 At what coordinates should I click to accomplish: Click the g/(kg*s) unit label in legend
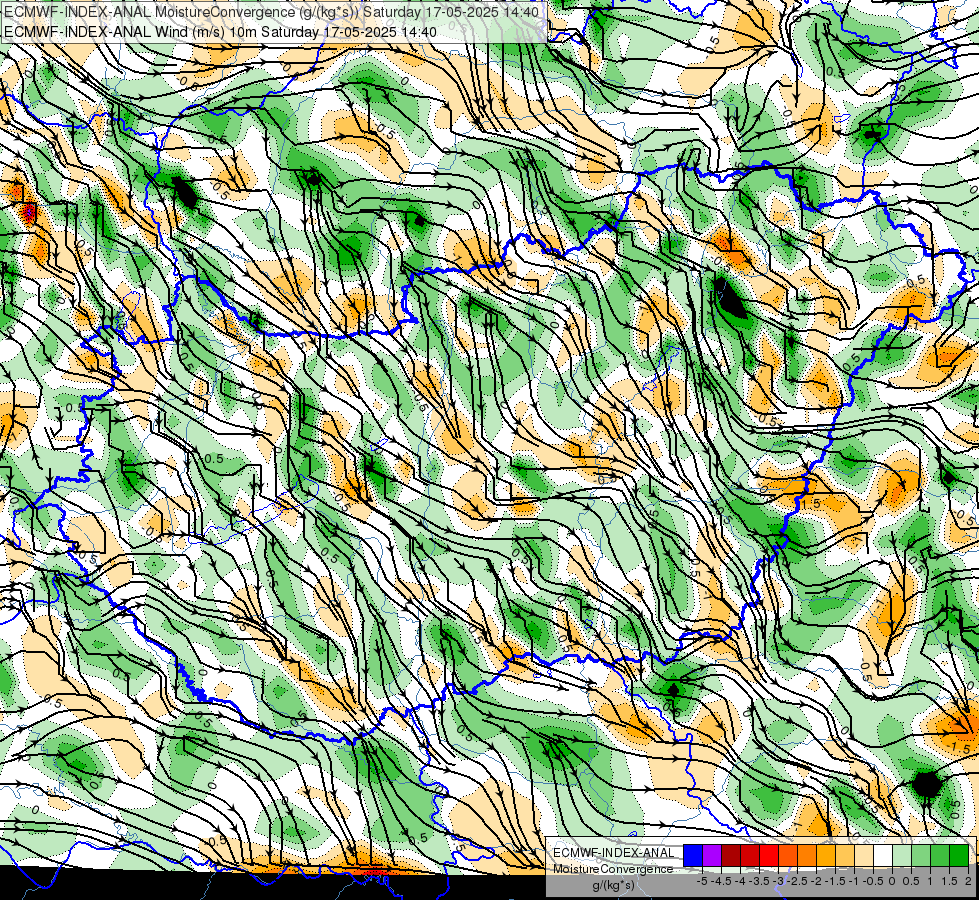[614, 885]
